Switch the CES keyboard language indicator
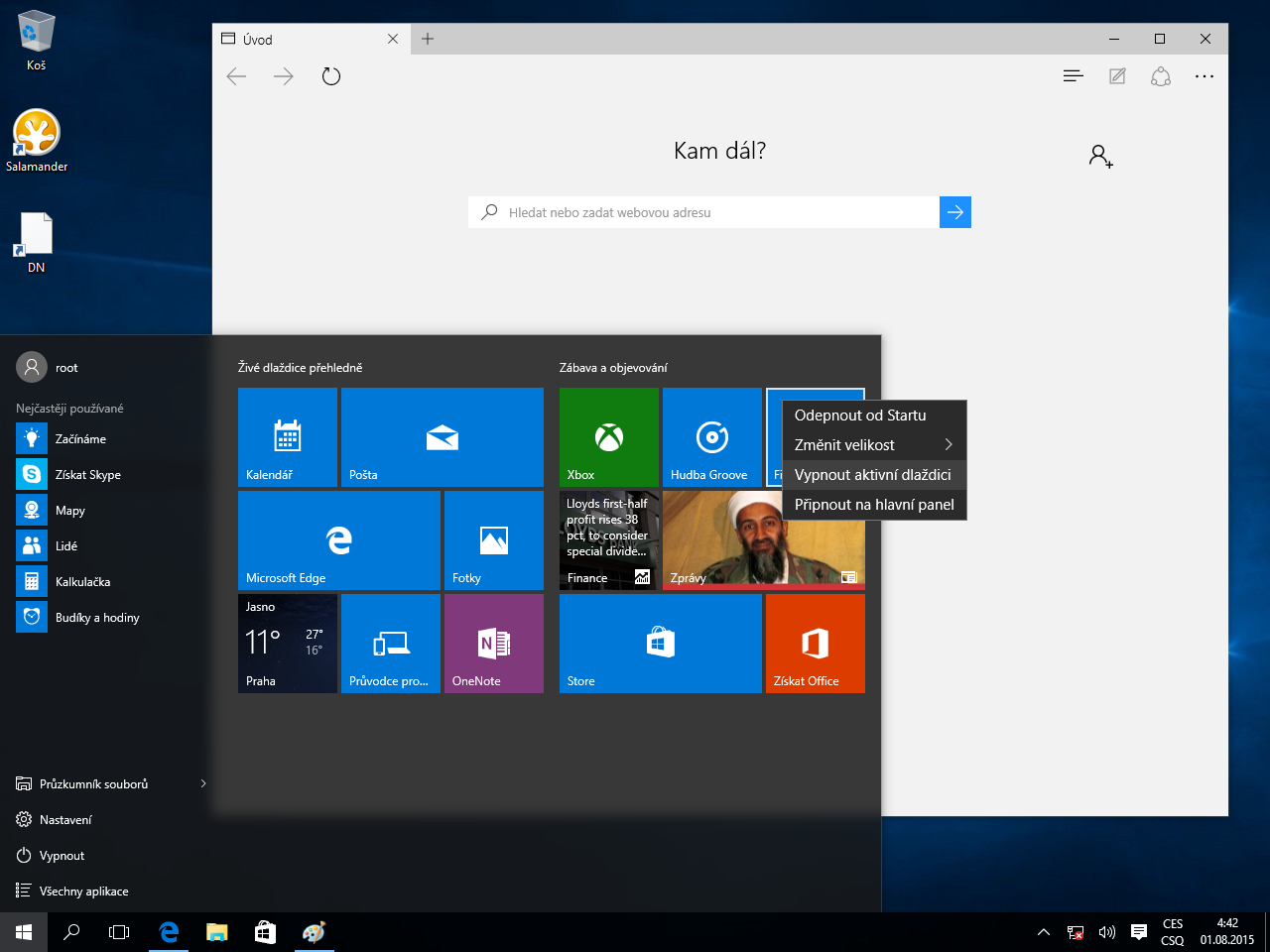This screenshot has width=1270, height=952. (1173, 932)
